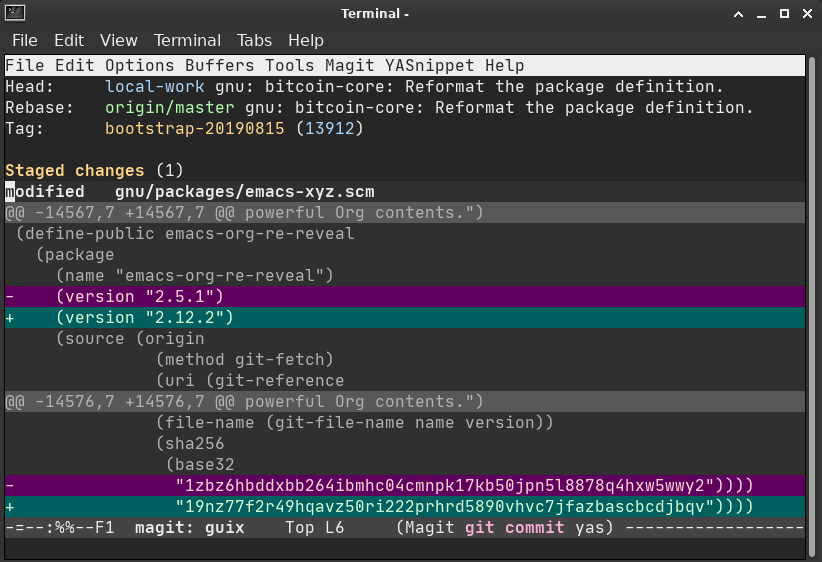This screenshot has width=822, height=562.
Task: Close the terminal window
Action: 807,14
